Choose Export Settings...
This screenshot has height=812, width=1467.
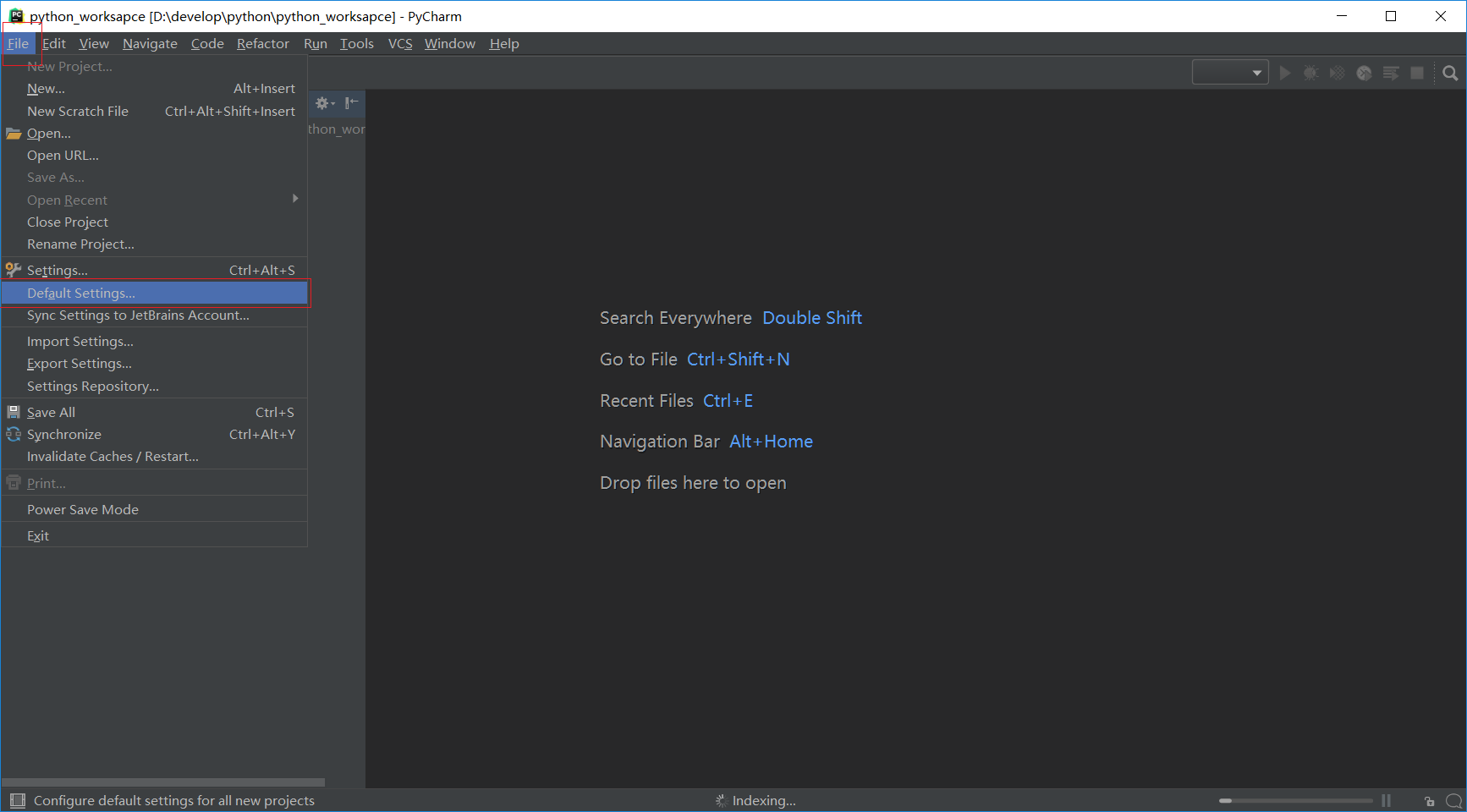pos(155,363)
